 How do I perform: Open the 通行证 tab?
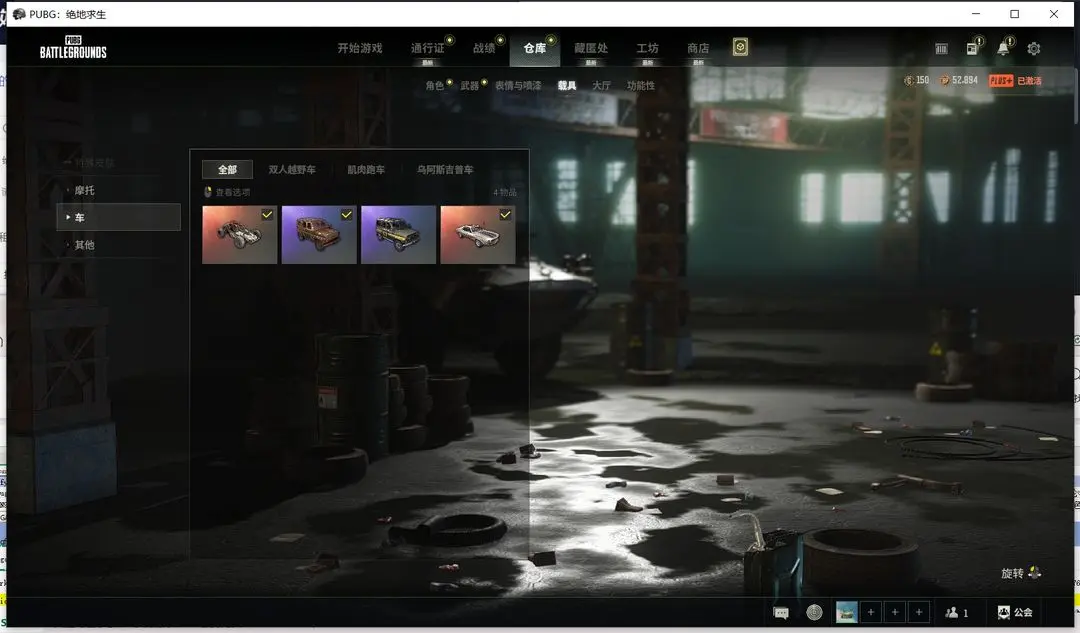click(x=428, y=48)
